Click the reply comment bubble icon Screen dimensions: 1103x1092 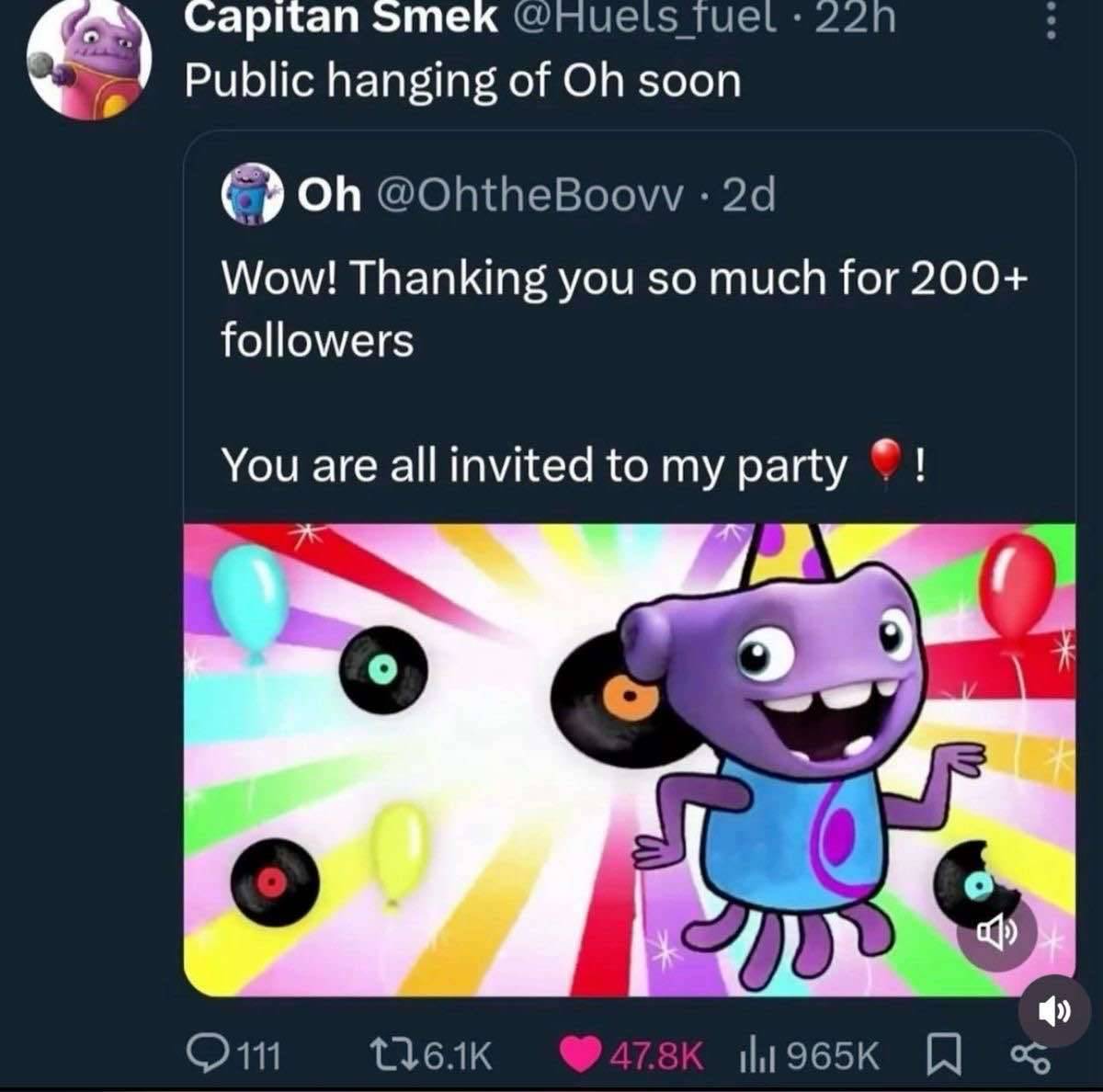(x=202, y=1054)
